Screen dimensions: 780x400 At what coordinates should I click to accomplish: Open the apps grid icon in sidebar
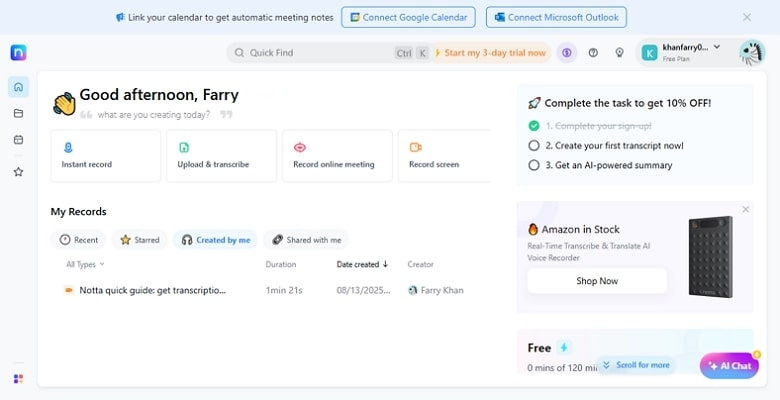pyautogui.click(x=18, y=379)
